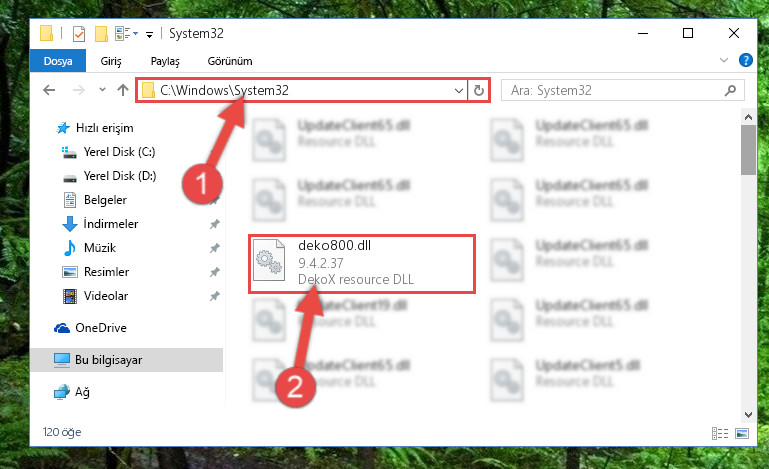This screenshot has height=469, width=769.
Task: Click the Back navigation arrow
Action: pos(49,90)
